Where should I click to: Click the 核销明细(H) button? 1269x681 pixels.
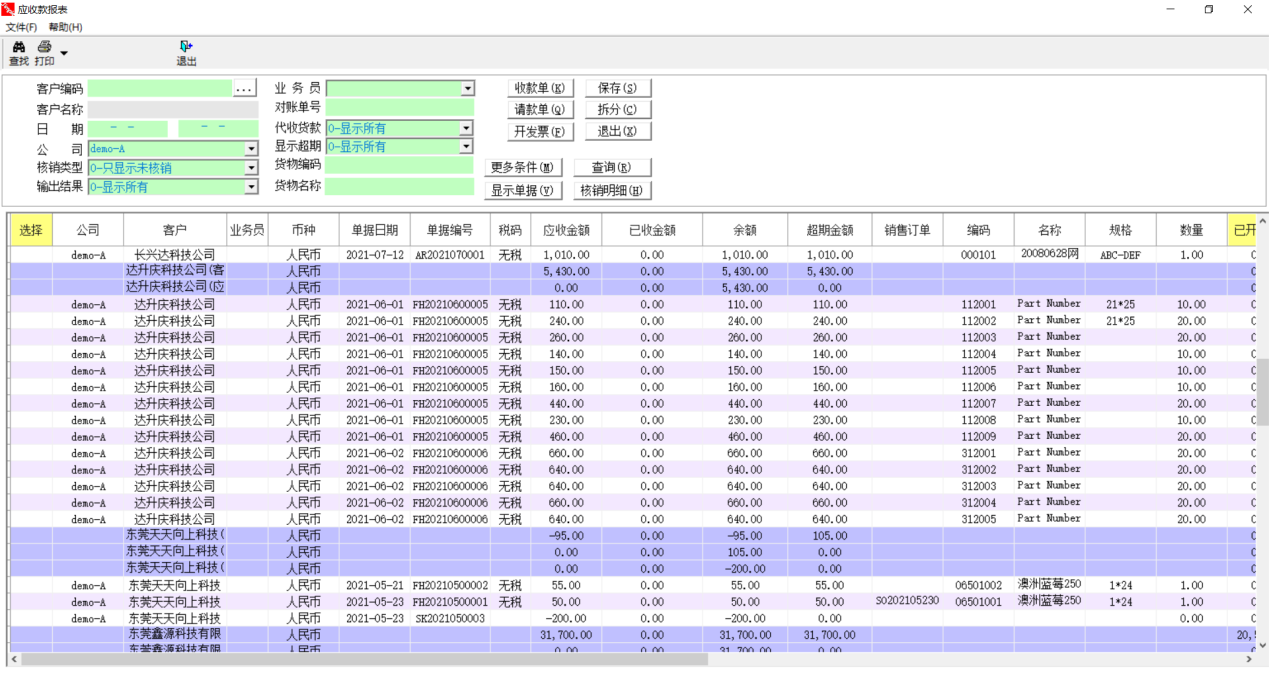point(612,190)
